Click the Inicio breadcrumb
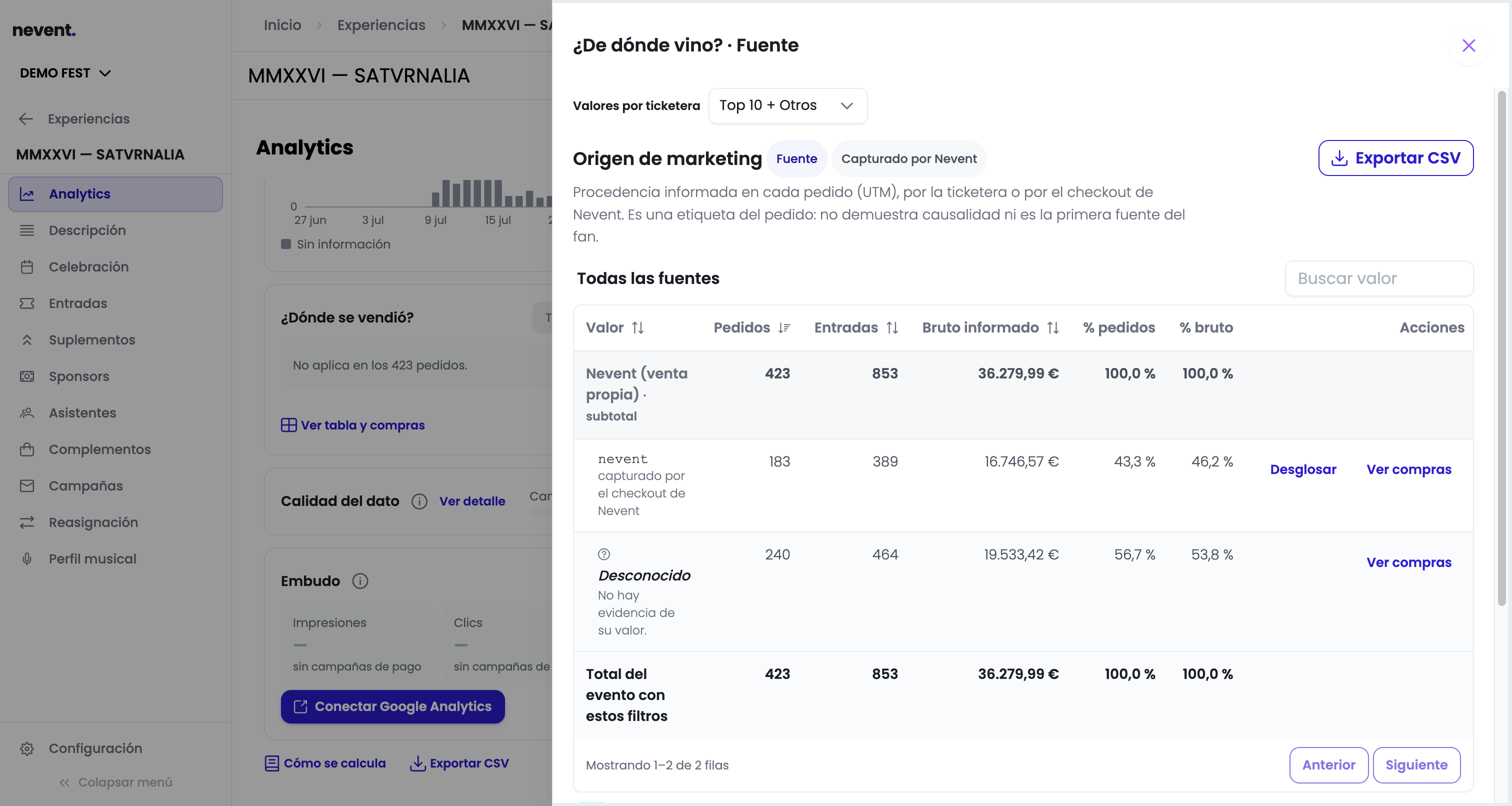Image resolution: width=1512 pixels, height=806 pixels. click(x=282, y=24)
